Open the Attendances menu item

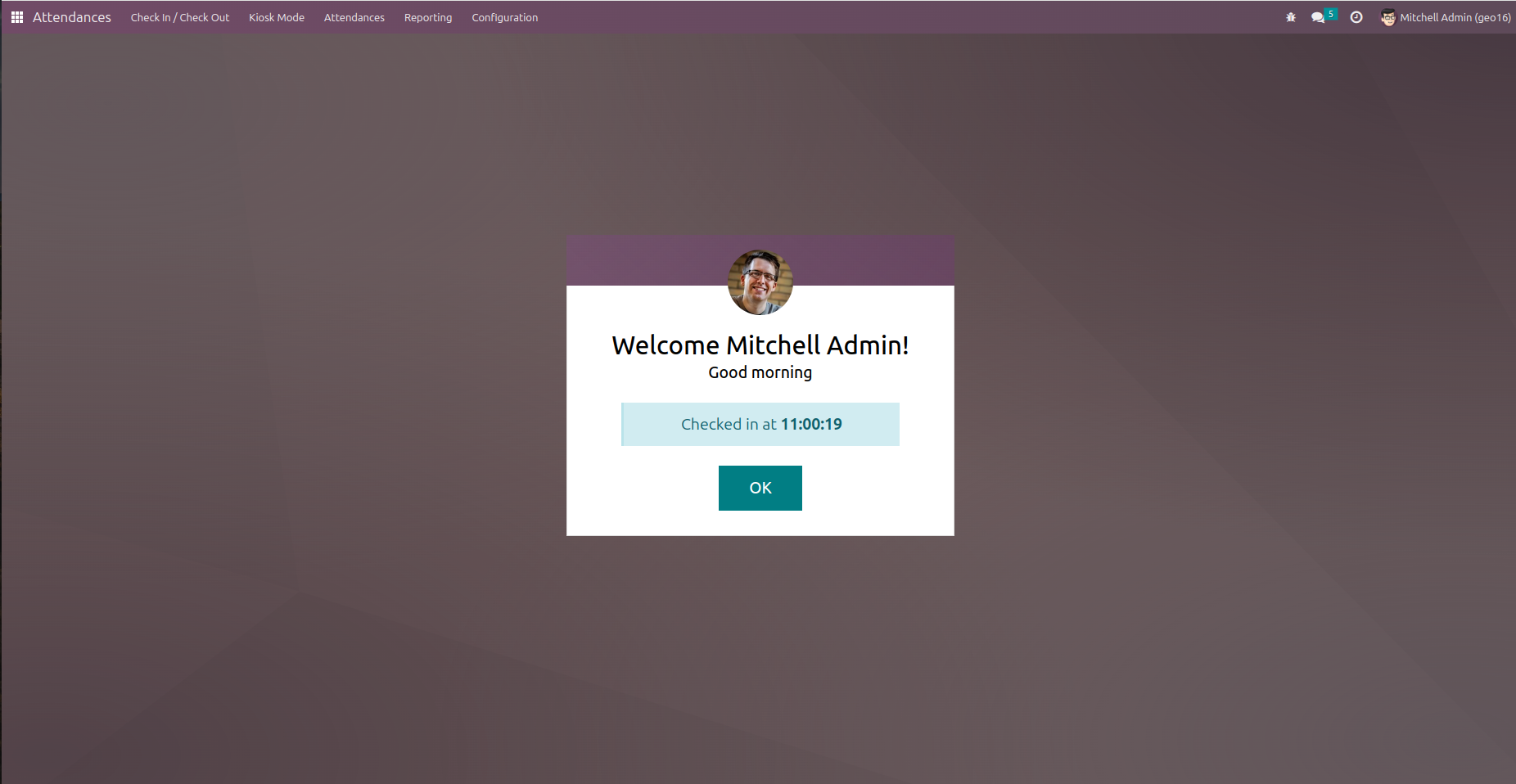coord(354,17)
